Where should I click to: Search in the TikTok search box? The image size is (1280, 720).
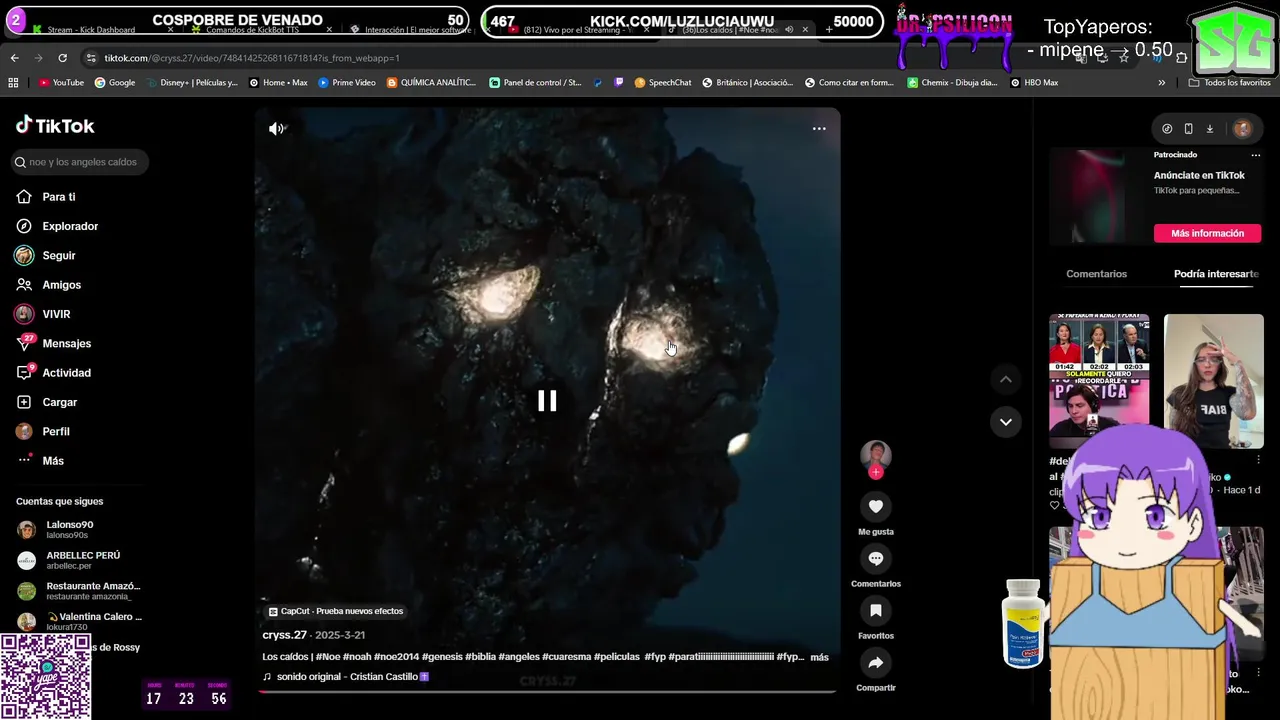(x=80, y=162)
